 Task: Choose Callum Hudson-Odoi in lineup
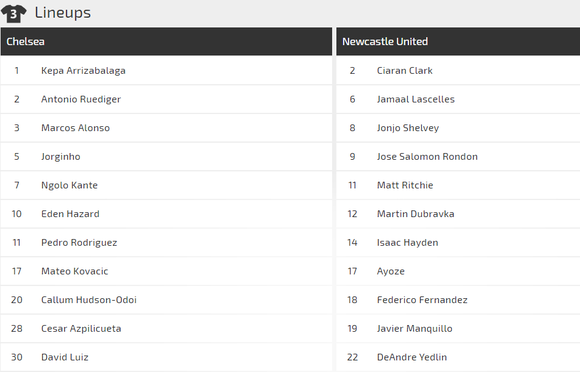click(x=89, y=300)
